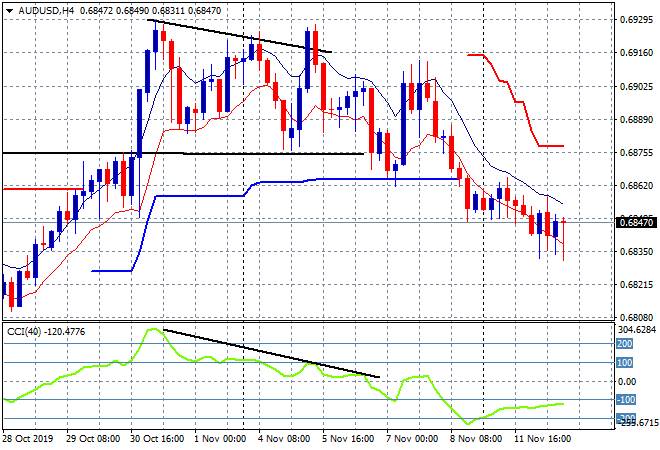Click the 0.69025 price axis label
Image resolution: width=660 pixels, height=450 pixels.
pyautogui.click(x=637, y=86)
